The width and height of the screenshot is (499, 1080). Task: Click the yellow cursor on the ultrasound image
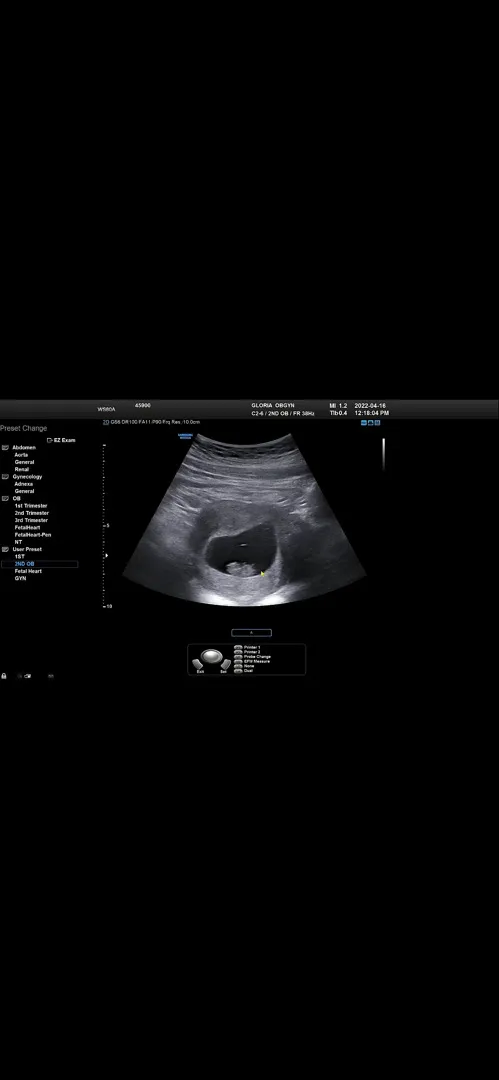click(263, 573)
